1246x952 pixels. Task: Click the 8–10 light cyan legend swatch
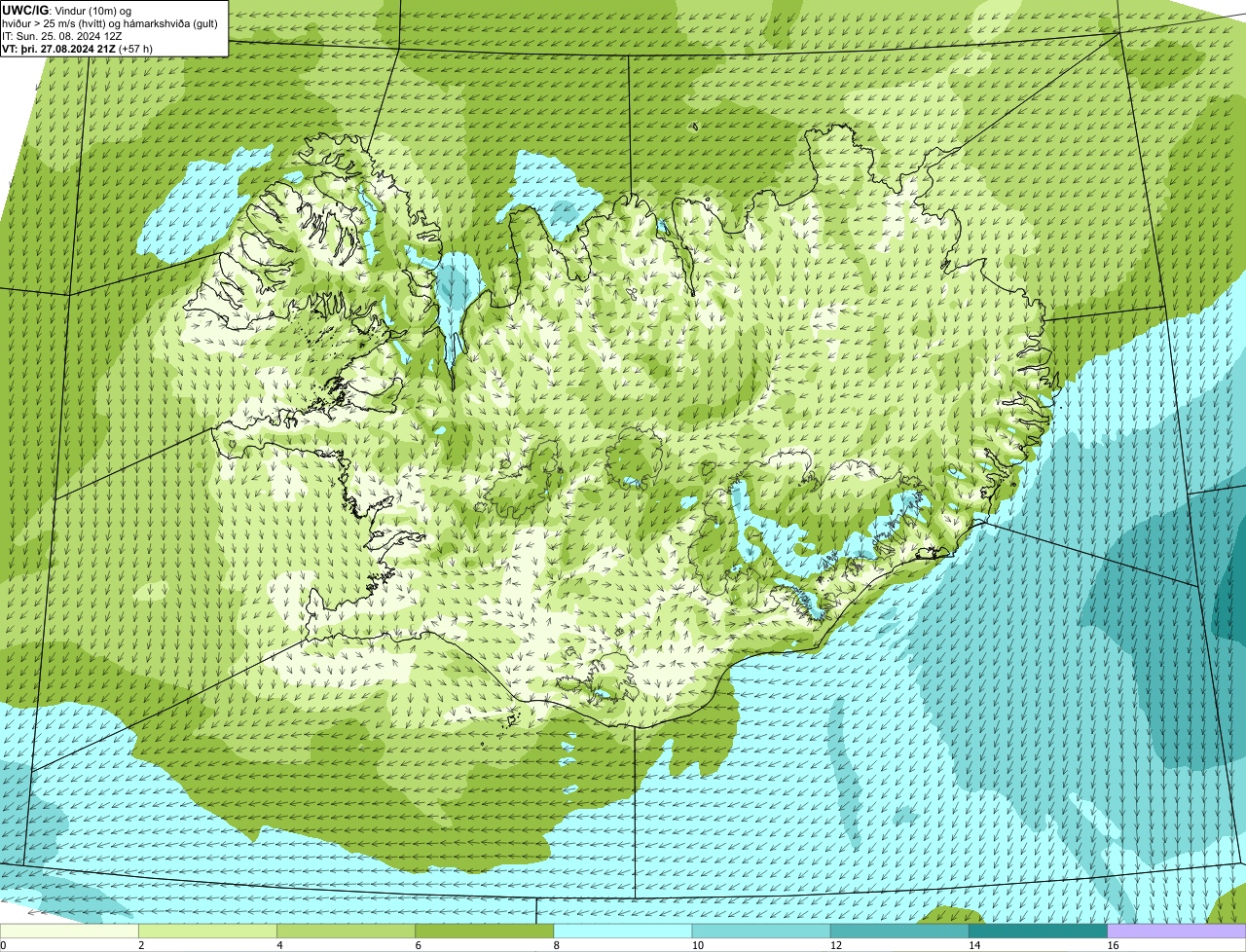coord(624,932)
